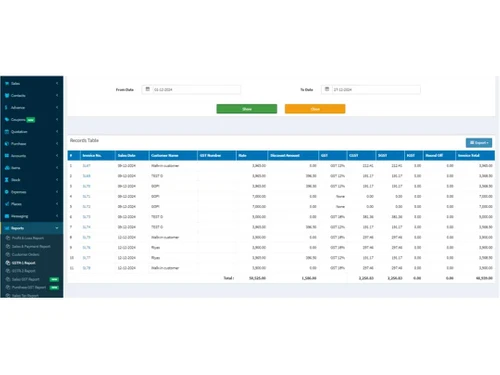The height and width of the screenshot is (375, 500).
Task: Click the Expenses circle icon in sidebar
Action: [7, 192]
